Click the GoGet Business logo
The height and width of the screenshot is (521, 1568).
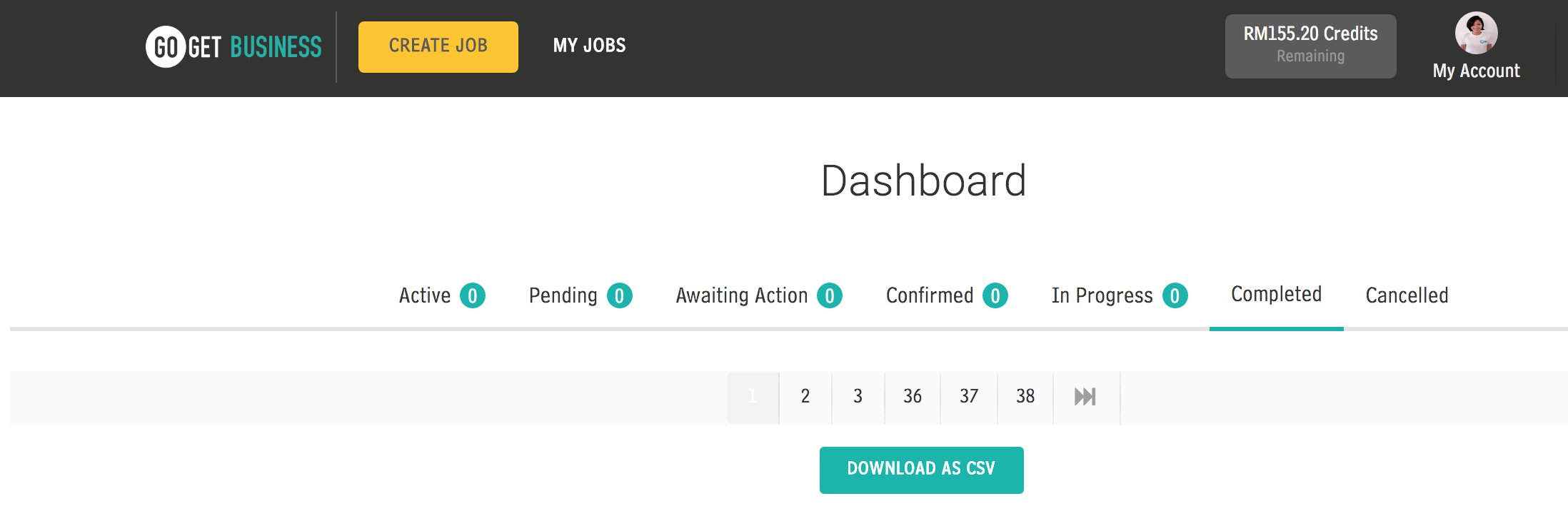pyautogui.click(x=233, y=47)
